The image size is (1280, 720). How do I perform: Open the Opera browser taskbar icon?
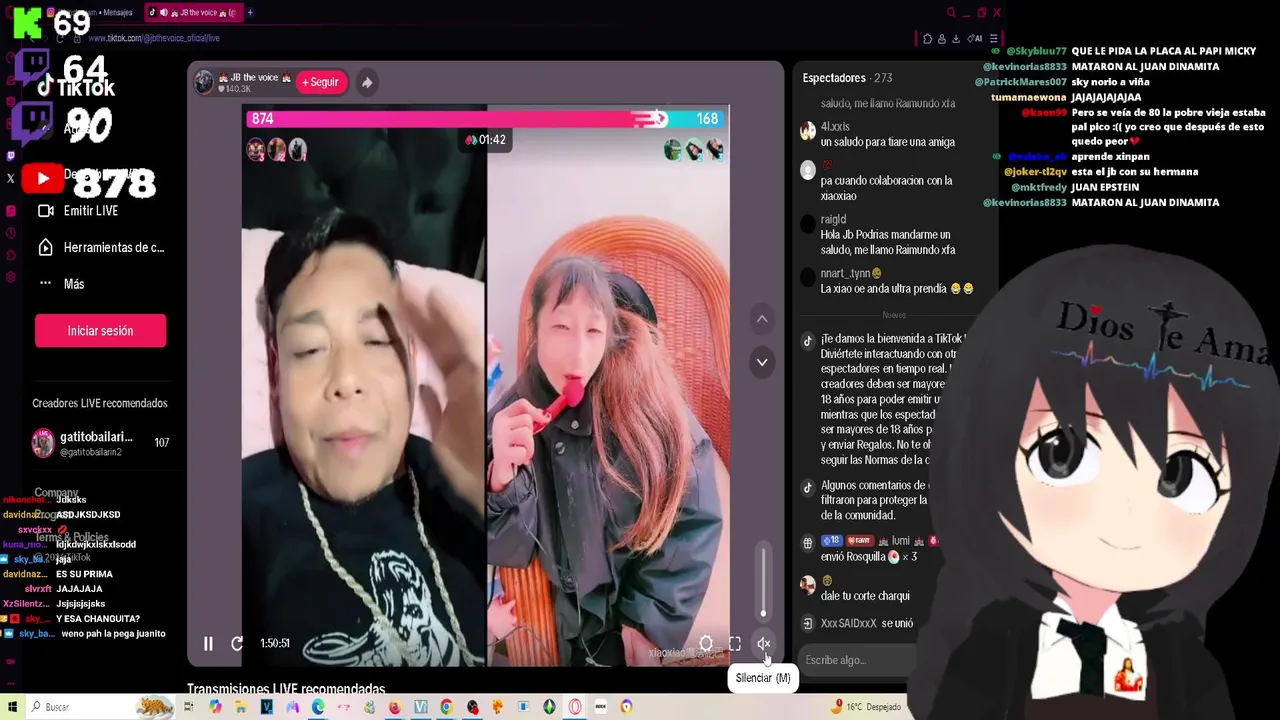click(575, 707)
